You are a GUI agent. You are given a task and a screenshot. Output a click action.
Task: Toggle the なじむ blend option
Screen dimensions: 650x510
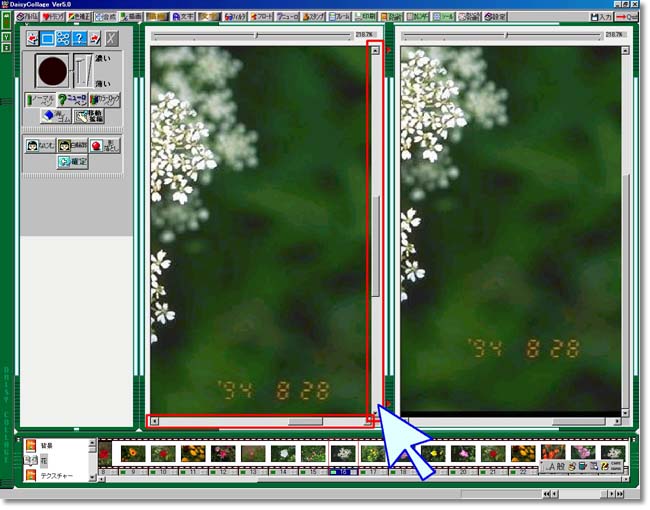click(x=40, y=145)
